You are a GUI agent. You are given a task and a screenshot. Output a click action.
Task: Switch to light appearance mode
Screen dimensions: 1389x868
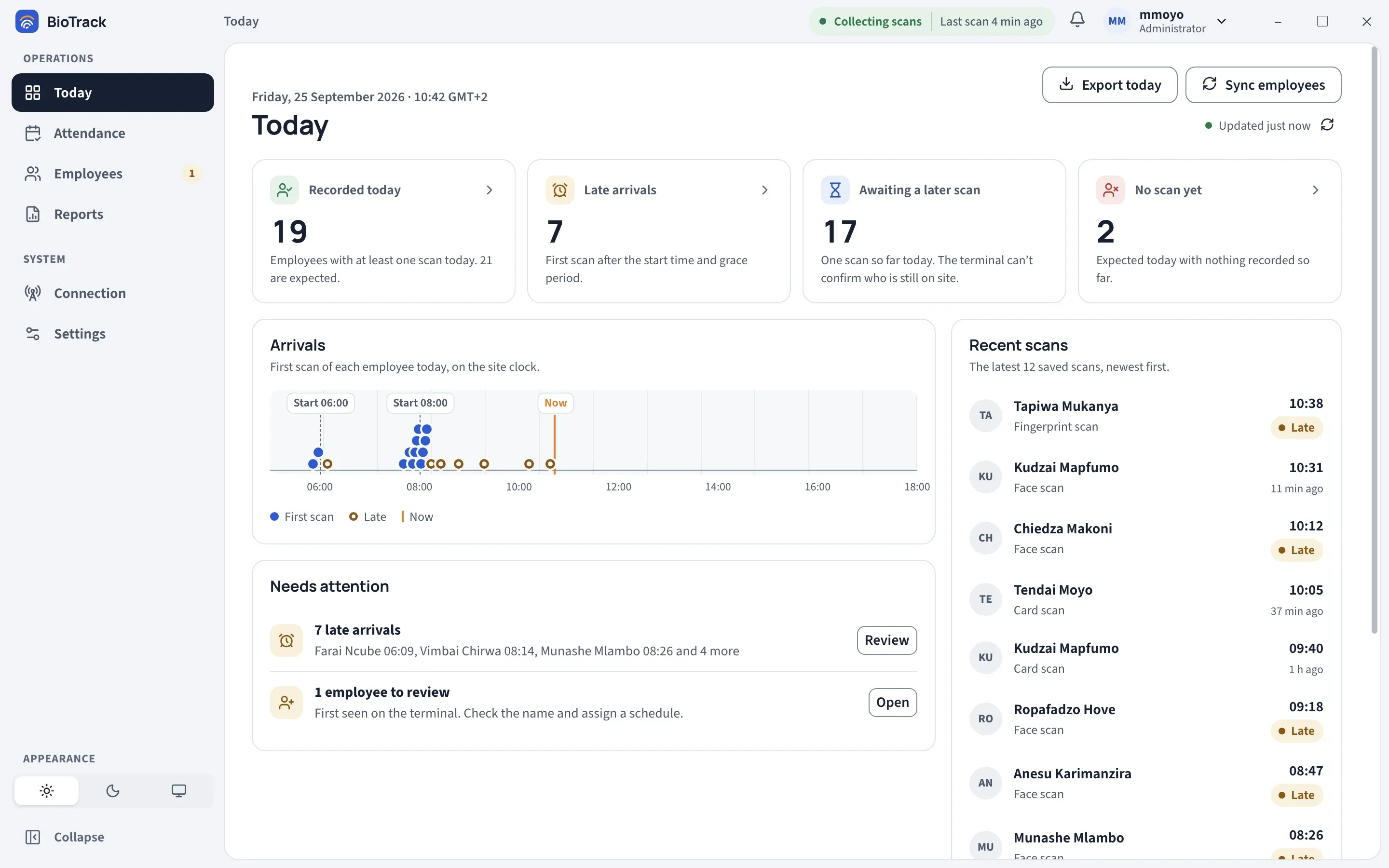(x=46, y=791)
